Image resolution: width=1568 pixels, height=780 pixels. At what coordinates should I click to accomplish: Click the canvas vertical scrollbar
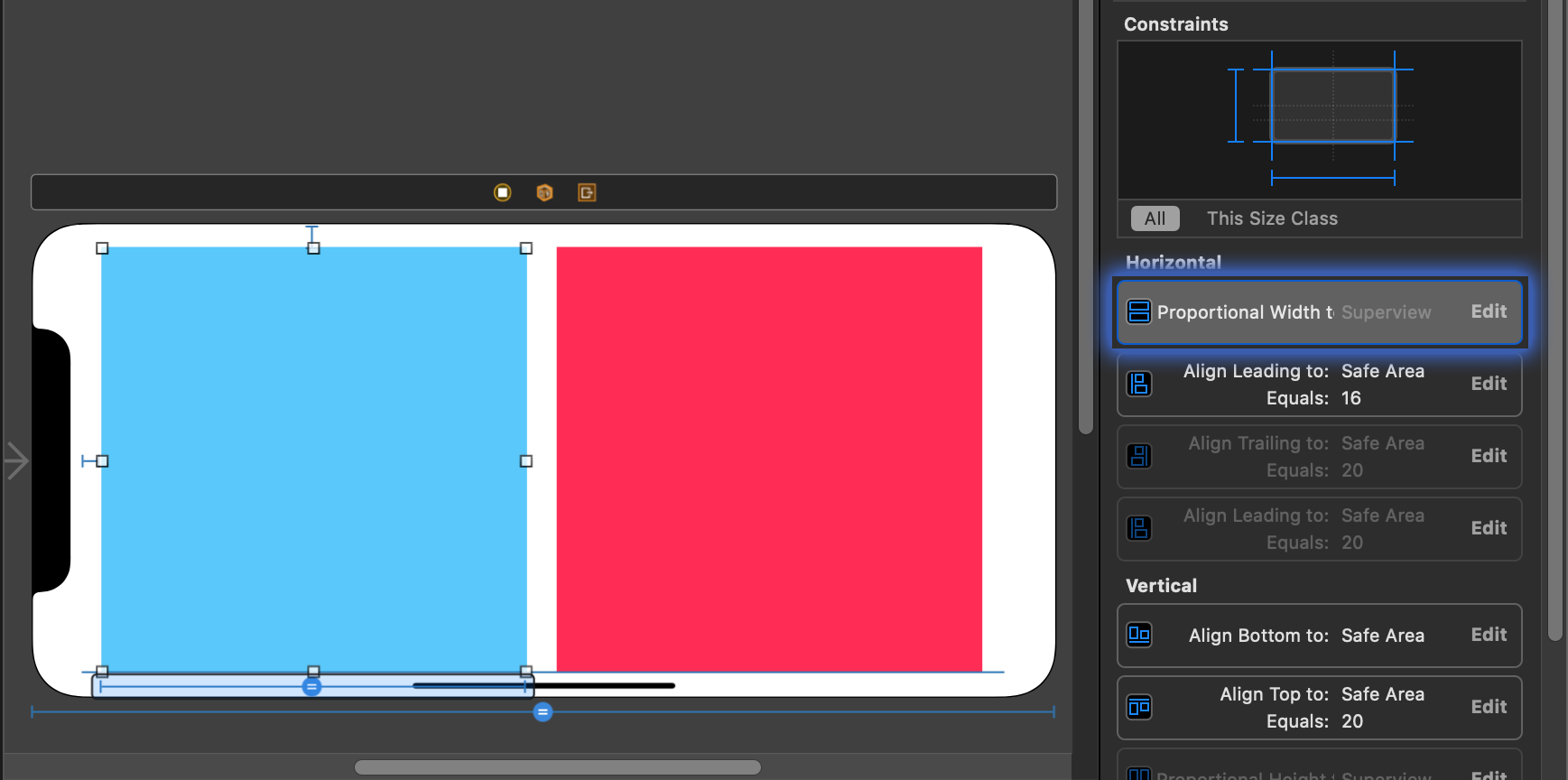click(1086, 217)
